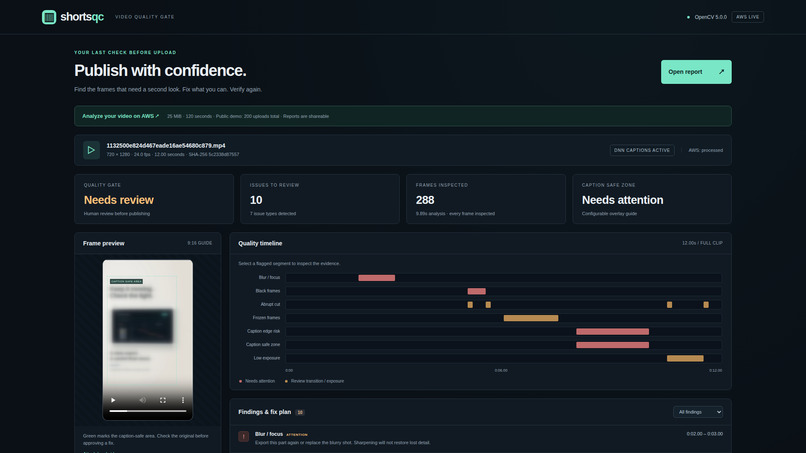Open the Issues to Review card showing 10
Image resolution: width=806 pixels, height=453 pixels.
(320, 199)
